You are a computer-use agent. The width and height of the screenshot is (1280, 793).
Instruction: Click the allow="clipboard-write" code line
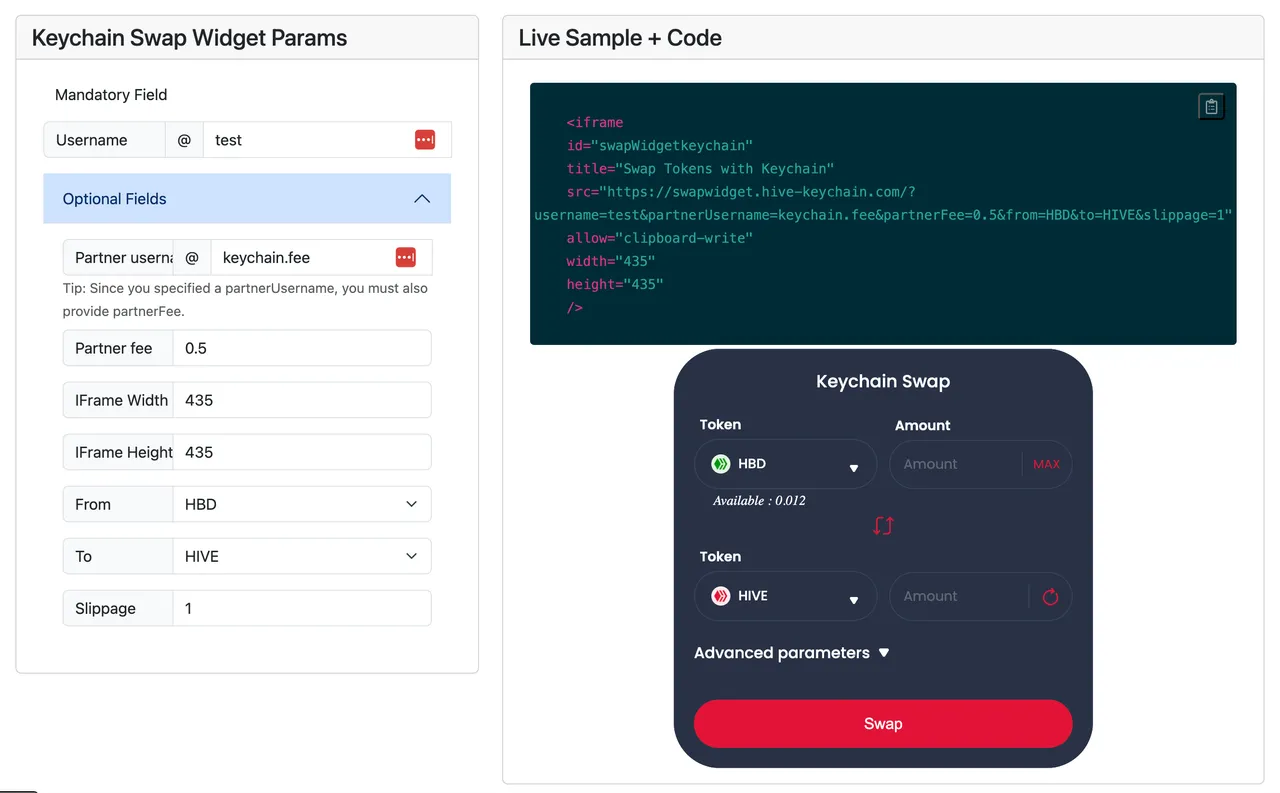point(660,238)
